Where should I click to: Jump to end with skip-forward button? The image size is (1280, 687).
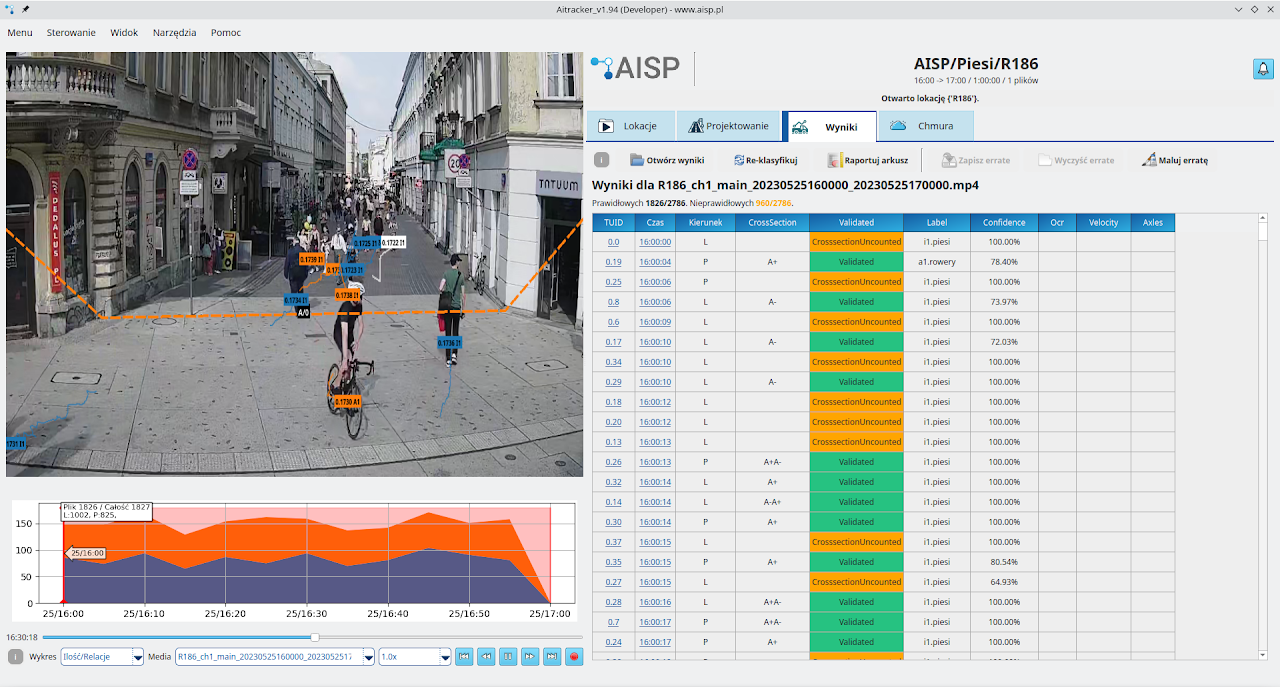[x=552, y=657]
